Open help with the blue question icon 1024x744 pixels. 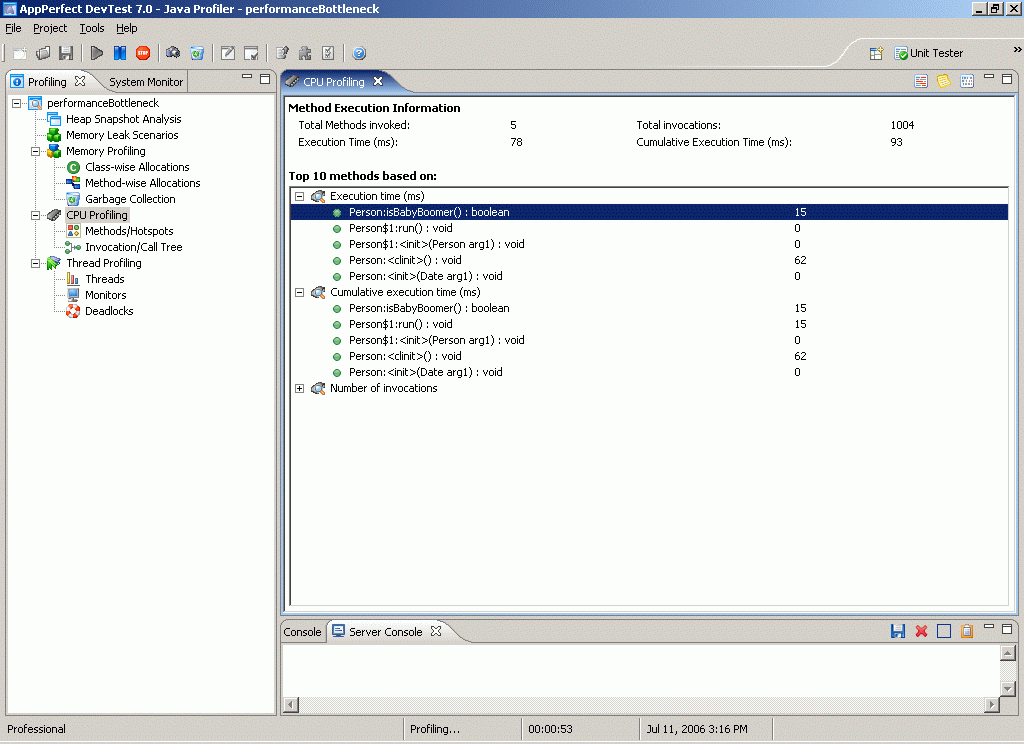(359, 54)
